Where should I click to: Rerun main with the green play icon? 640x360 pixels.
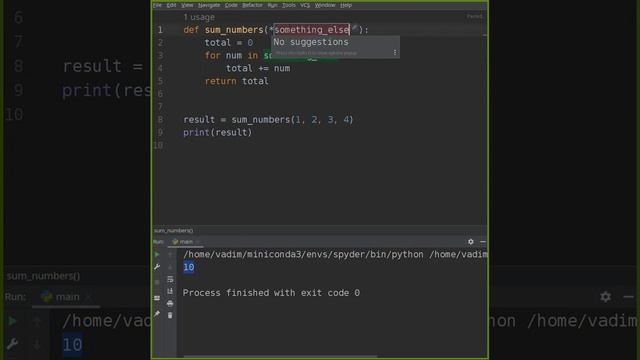(157, 255)
